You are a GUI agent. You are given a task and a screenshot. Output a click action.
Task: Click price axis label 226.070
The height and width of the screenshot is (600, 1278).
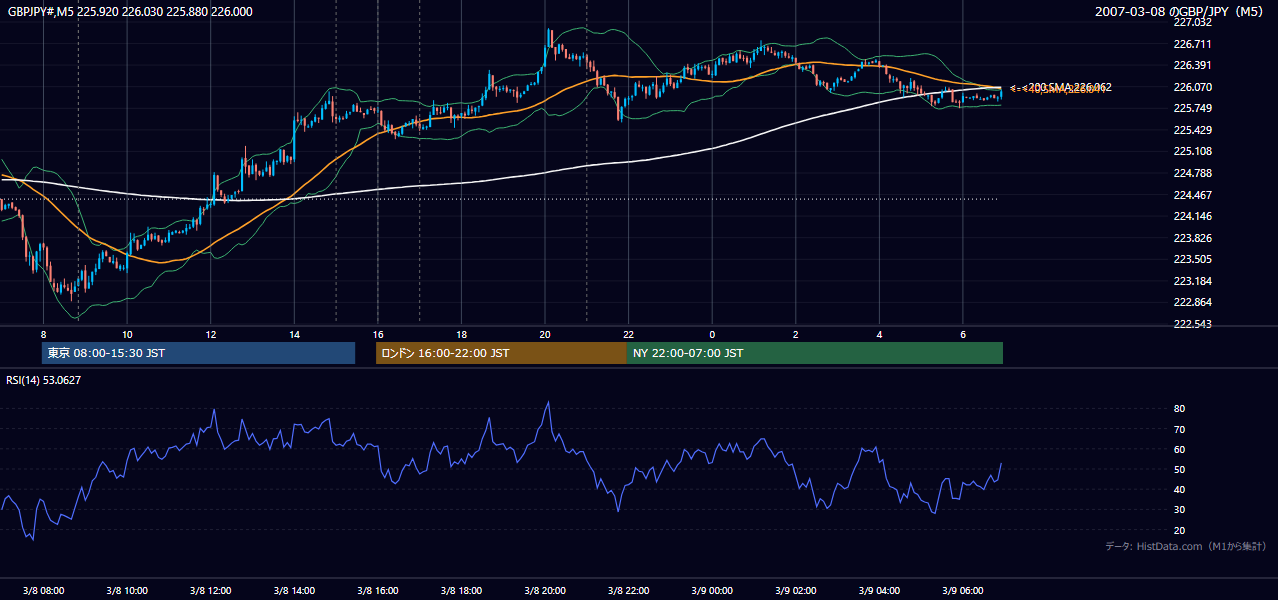(1191, 87)
